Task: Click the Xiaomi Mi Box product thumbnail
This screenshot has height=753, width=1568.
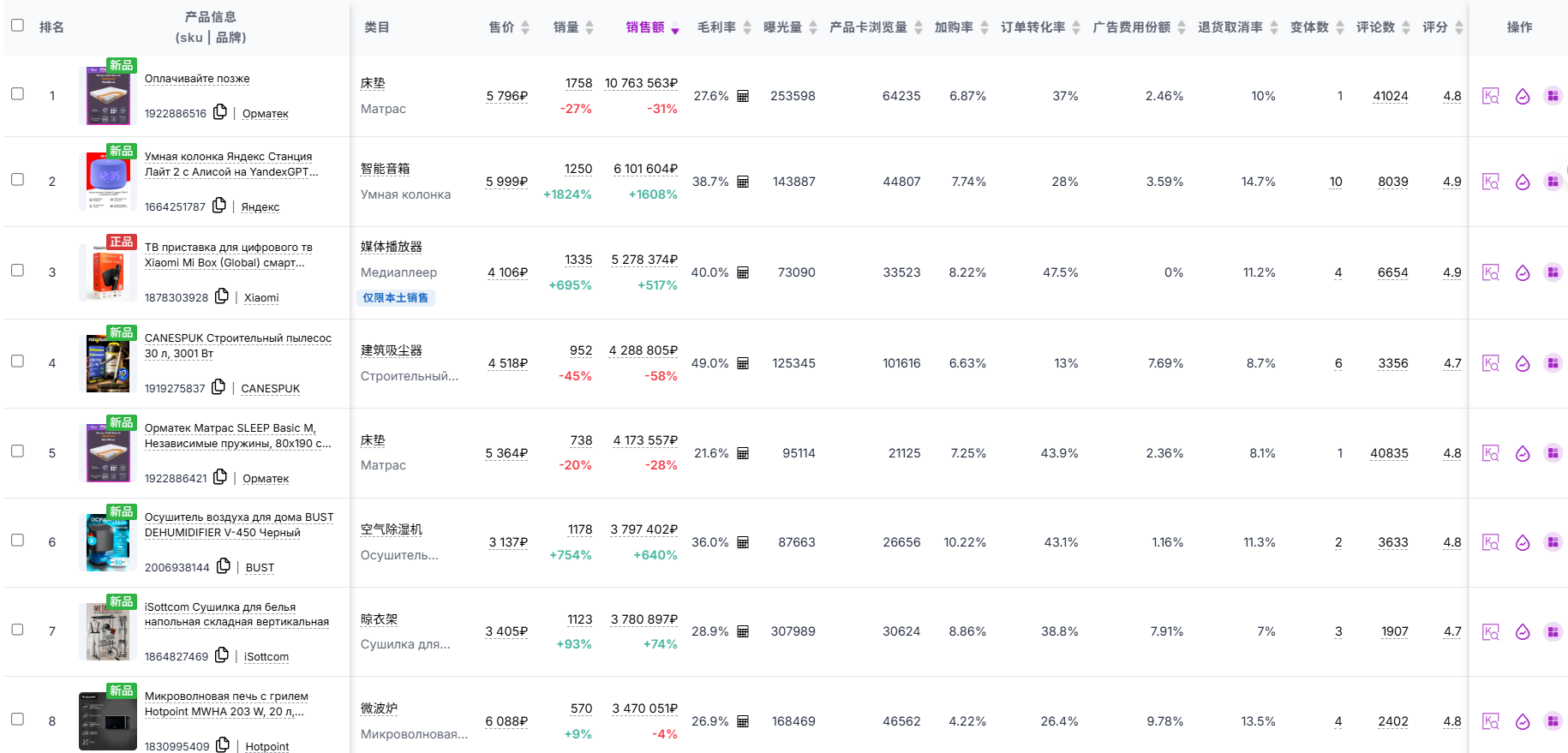Action: [x=108, y=272]
